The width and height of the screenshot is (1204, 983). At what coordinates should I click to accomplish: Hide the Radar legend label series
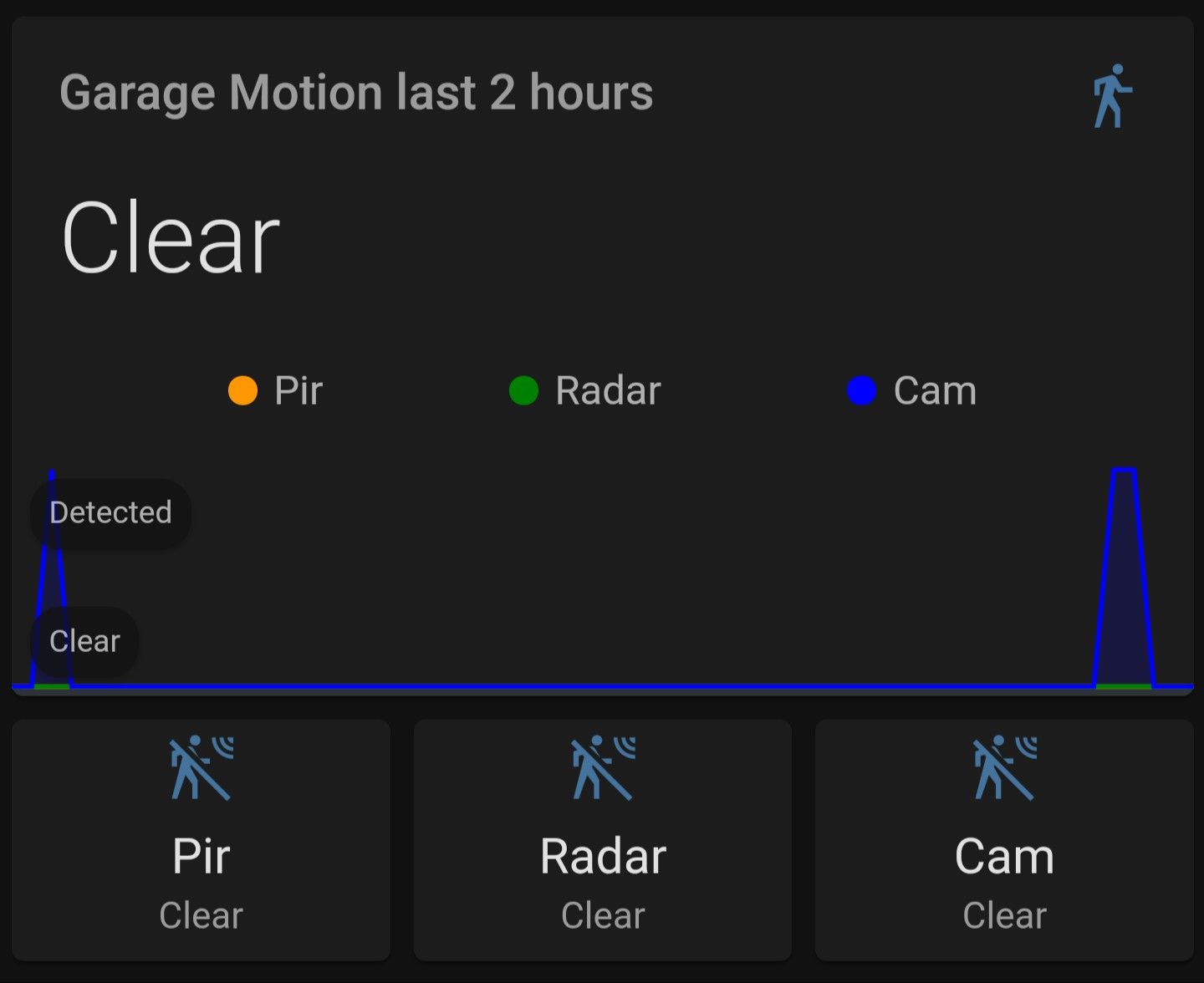[608, 390]
